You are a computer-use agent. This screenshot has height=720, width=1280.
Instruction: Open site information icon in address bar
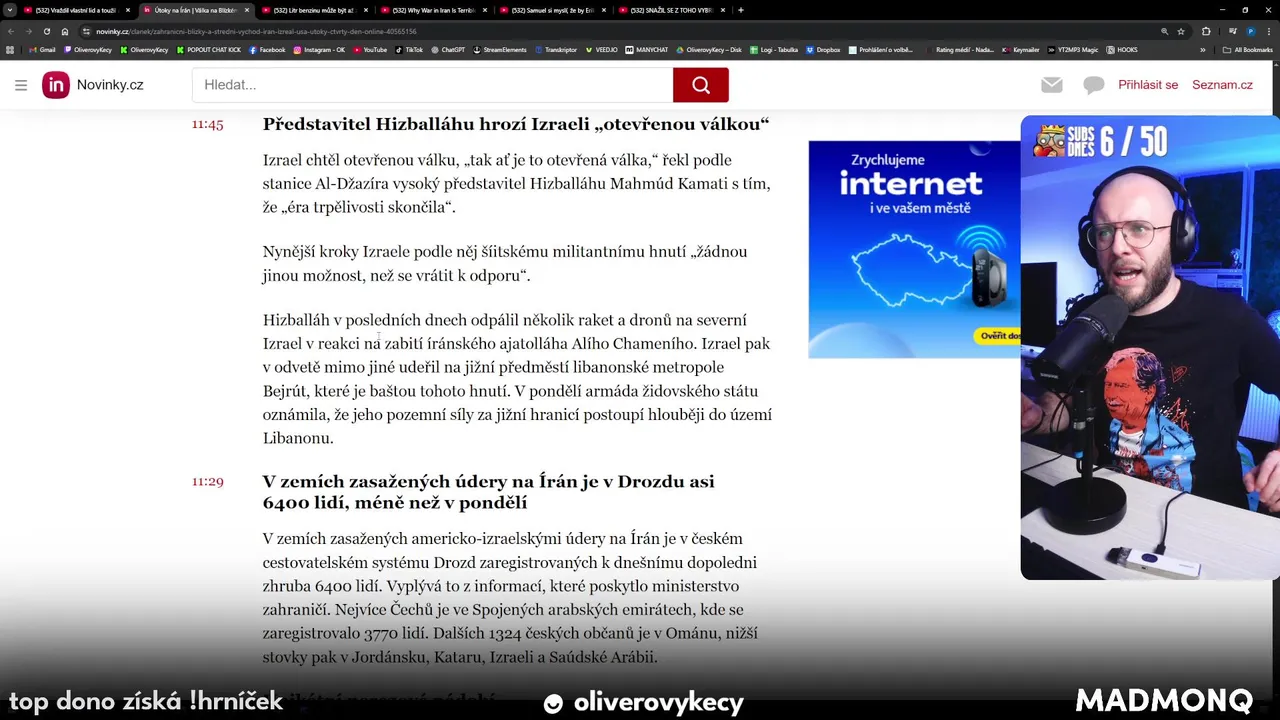(86, 31)
